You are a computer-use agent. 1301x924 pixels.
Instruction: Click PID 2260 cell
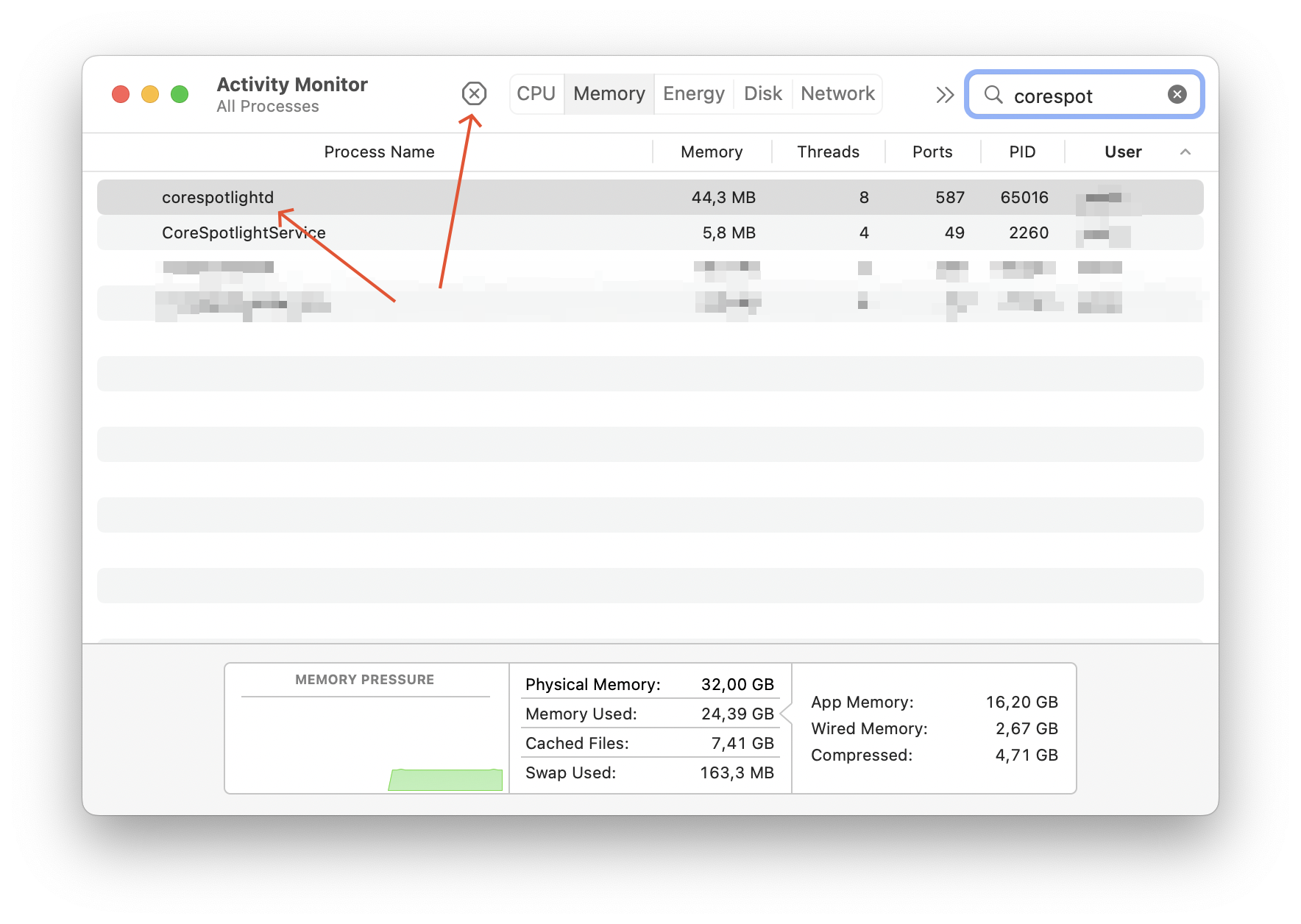pyautogui.click(x=1029, y=232)
